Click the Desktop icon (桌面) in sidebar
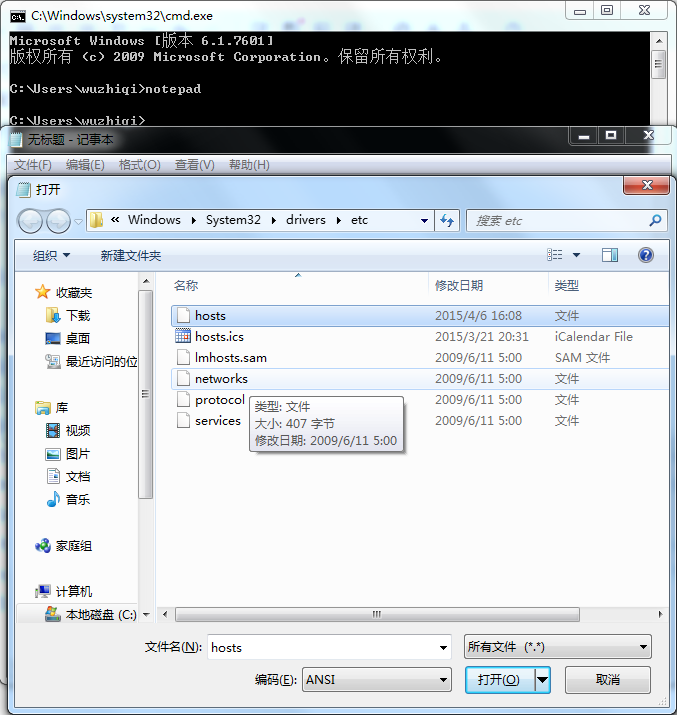Image resolution: width=677 pixels, height=715 pixels. pos(53,338)
